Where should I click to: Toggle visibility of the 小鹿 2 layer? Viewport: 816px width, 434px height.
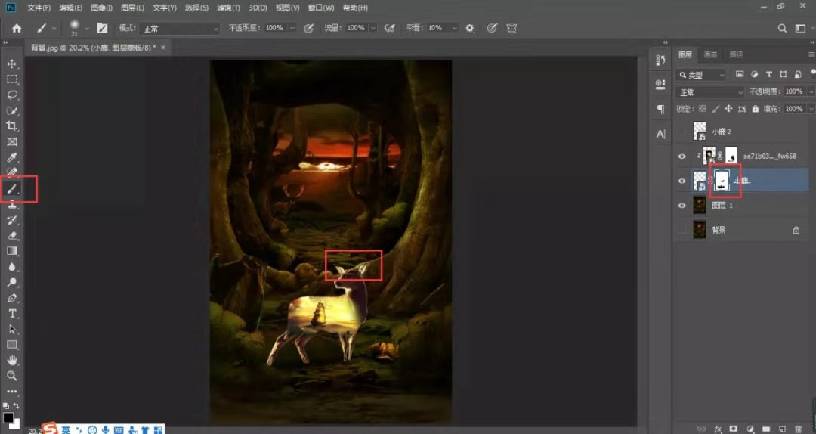pyautogui.click(x=682, y=132)
